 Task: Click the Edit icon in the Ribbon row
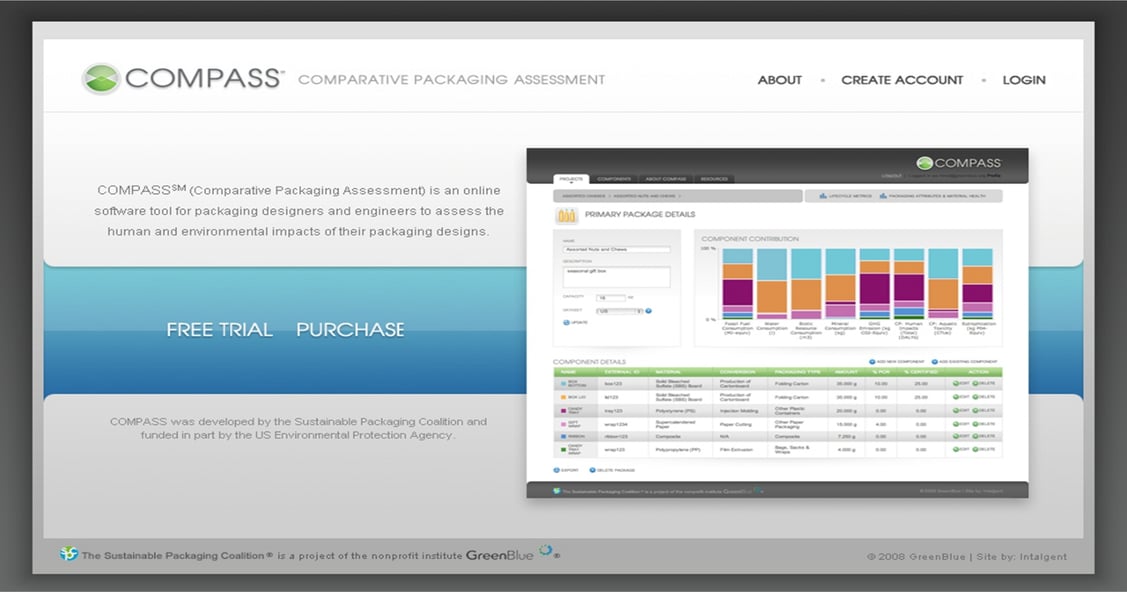(956, 436)
